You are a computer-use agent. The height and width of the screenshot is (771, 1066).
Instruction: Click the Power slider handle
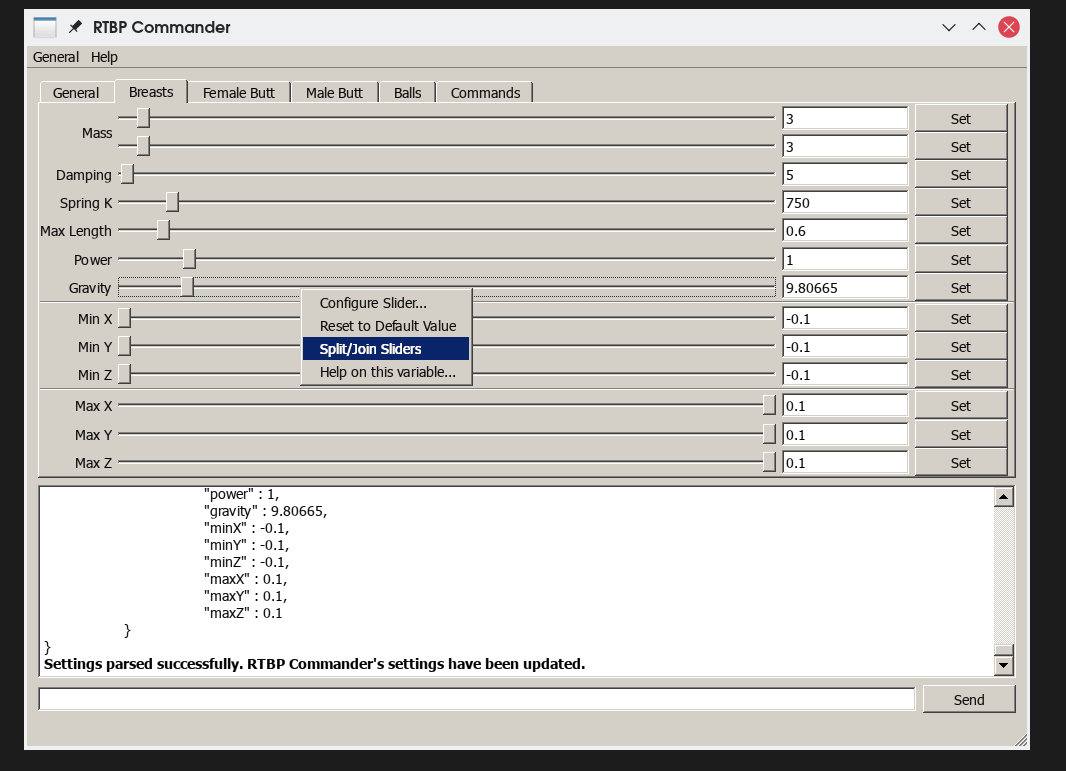[189, 258]
